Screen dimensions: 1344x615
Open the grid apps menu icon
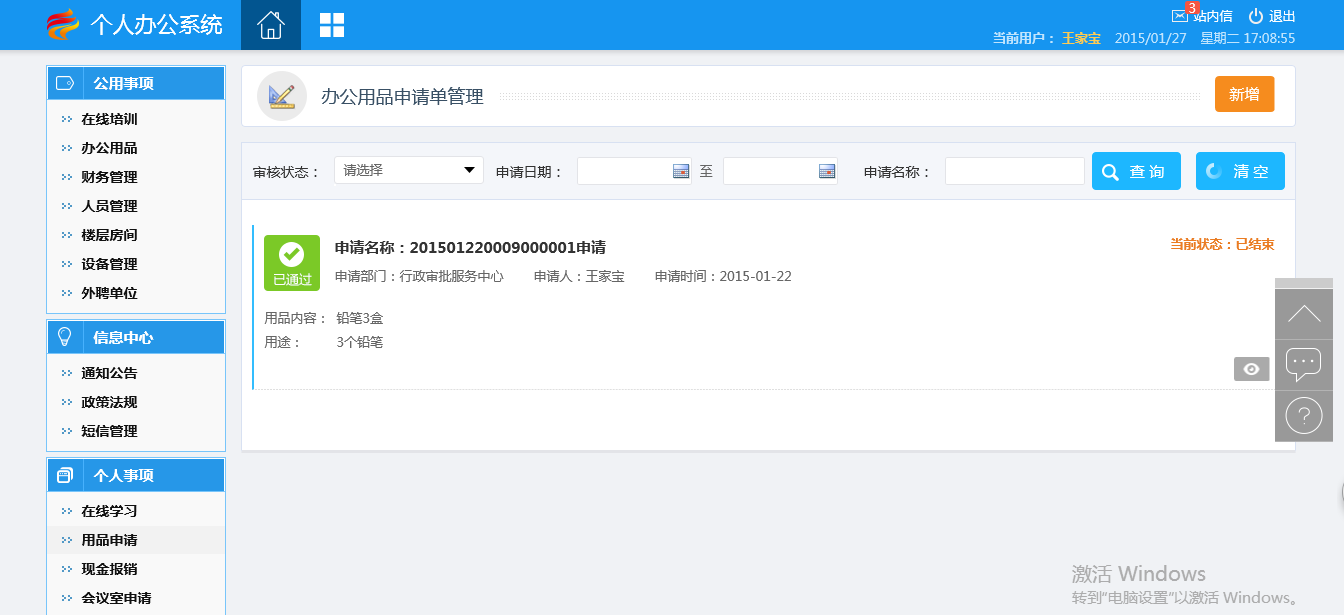tap(332, 25)
